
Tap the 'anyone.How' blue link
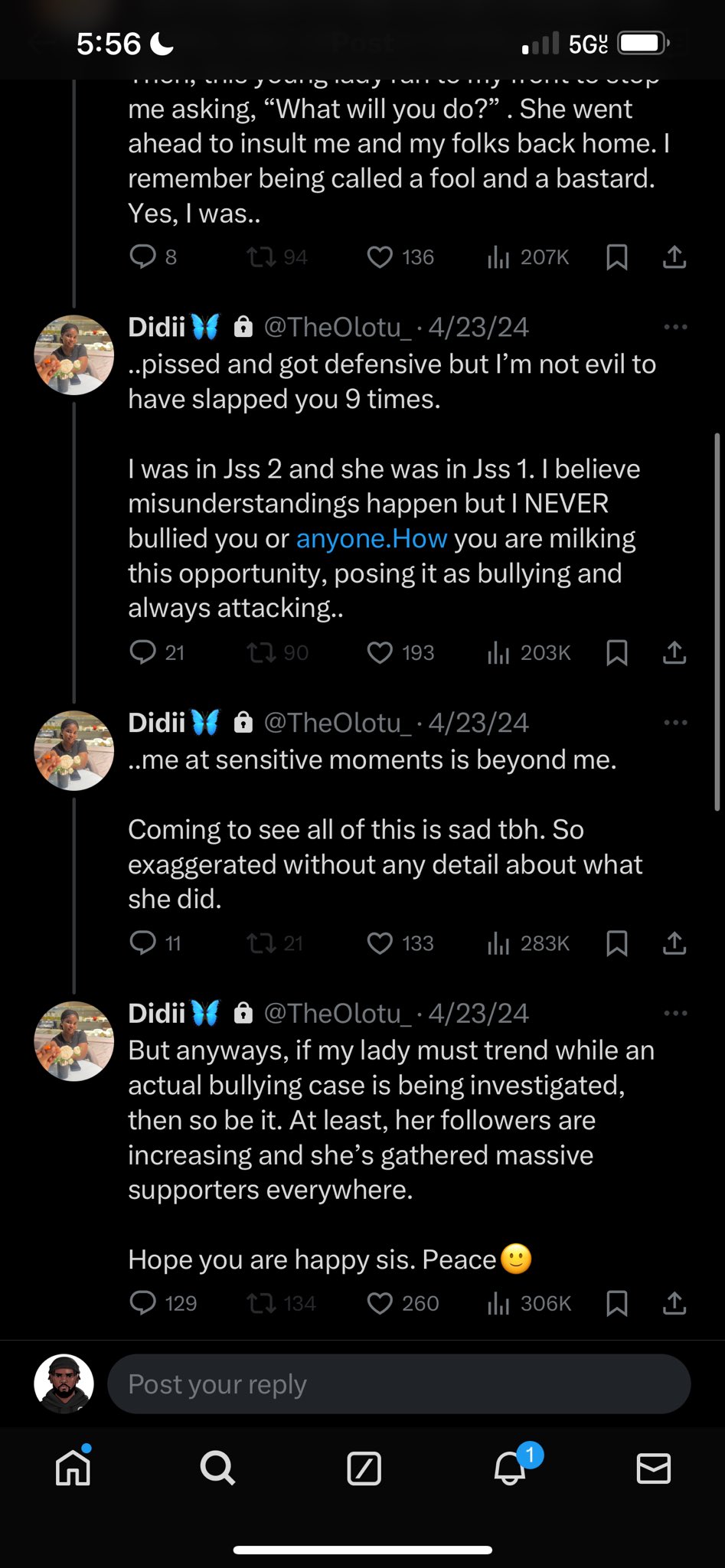pos(371,539)
